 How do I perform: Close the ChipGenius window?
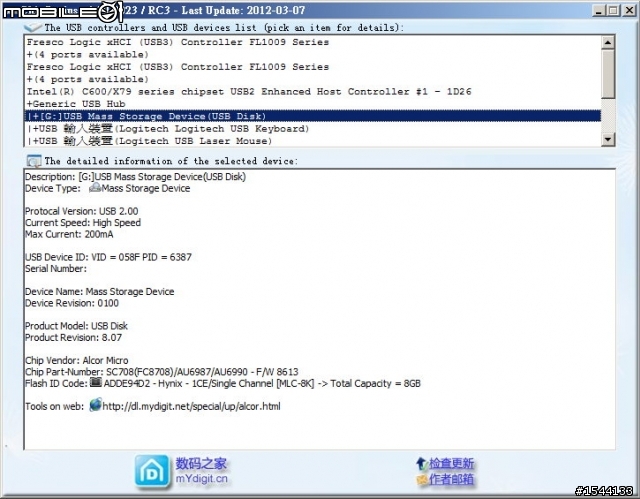coord(629,10)
